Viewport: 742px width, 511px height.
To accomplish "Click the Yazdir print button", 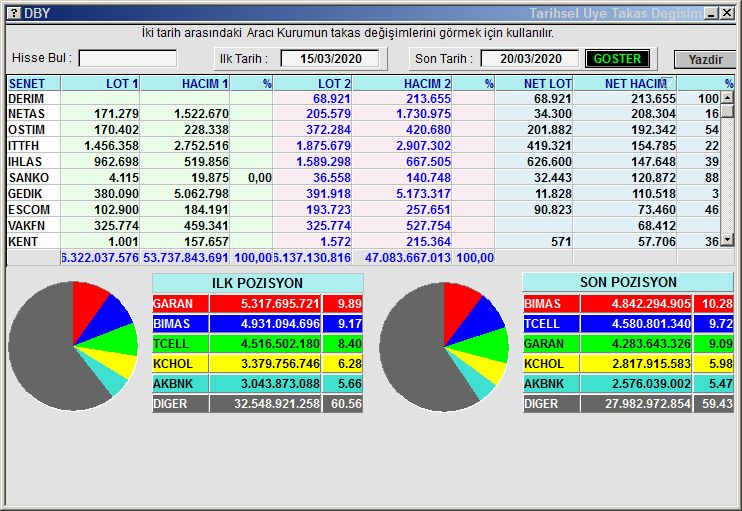I will click(705, 60).
